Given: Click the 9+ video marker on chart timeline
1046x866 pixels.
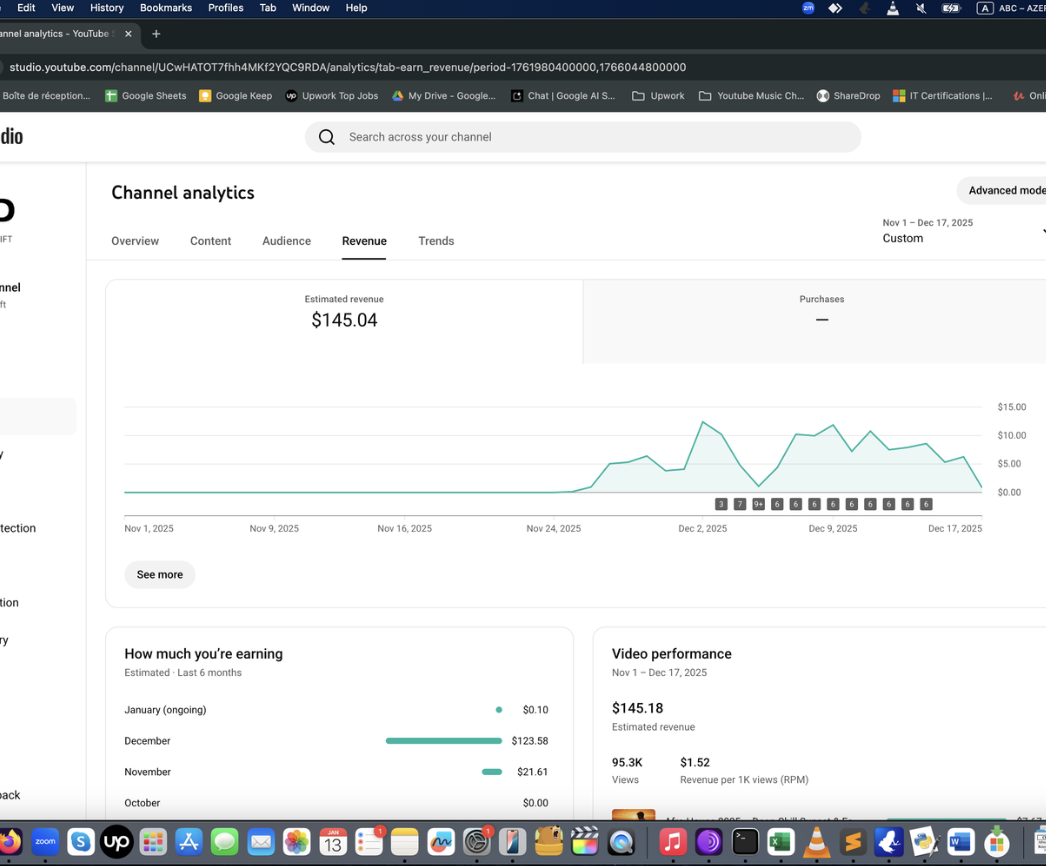Looking at the screenshot, I should (758, 504).
